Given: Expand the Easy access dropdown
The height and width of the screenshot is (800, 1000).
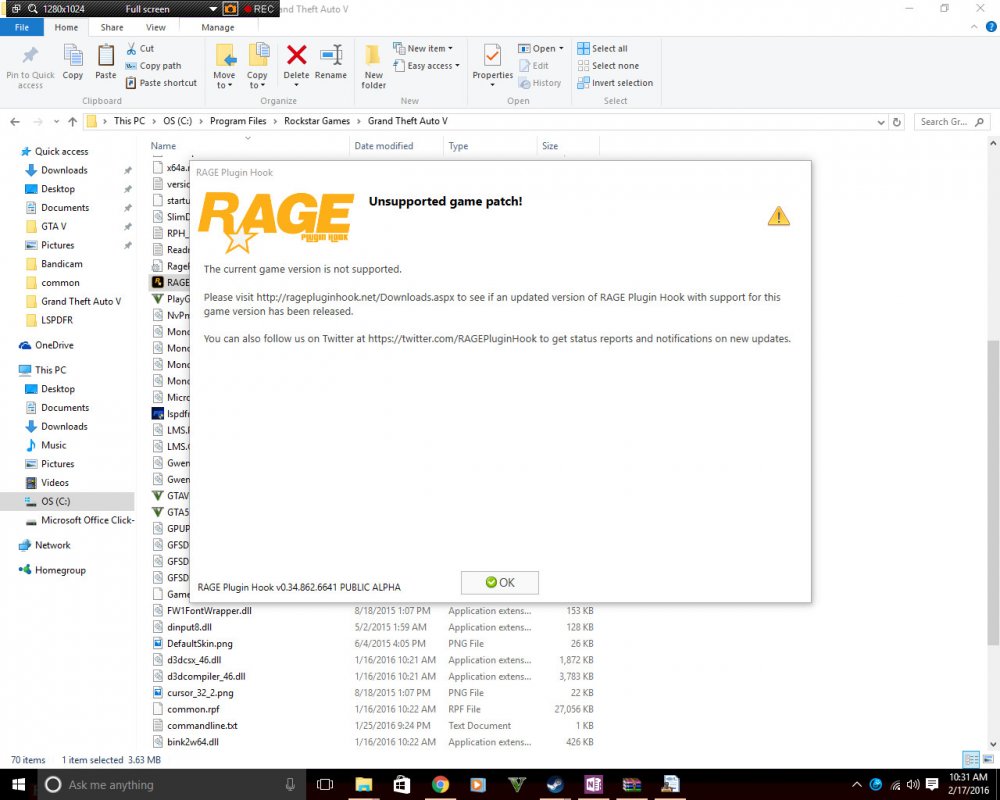Looking at the screenshot, I should pyautogui.click(x=457, y=66).
